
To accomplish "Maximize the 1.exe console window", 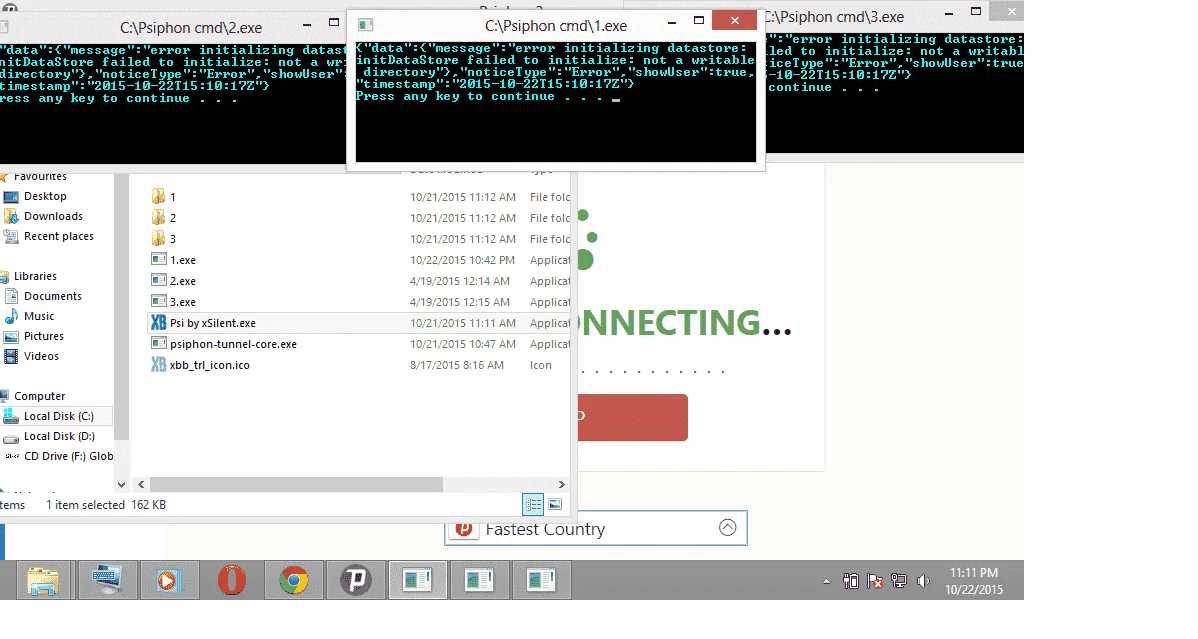I will coord(698,21).
